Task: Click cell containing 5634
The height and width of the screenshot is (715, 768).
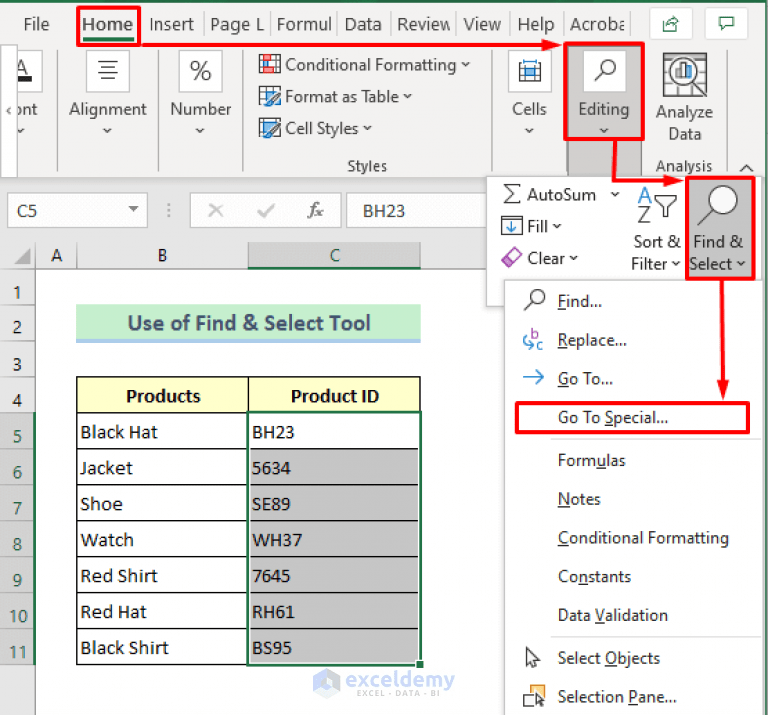Action: [x=334, y=468]
